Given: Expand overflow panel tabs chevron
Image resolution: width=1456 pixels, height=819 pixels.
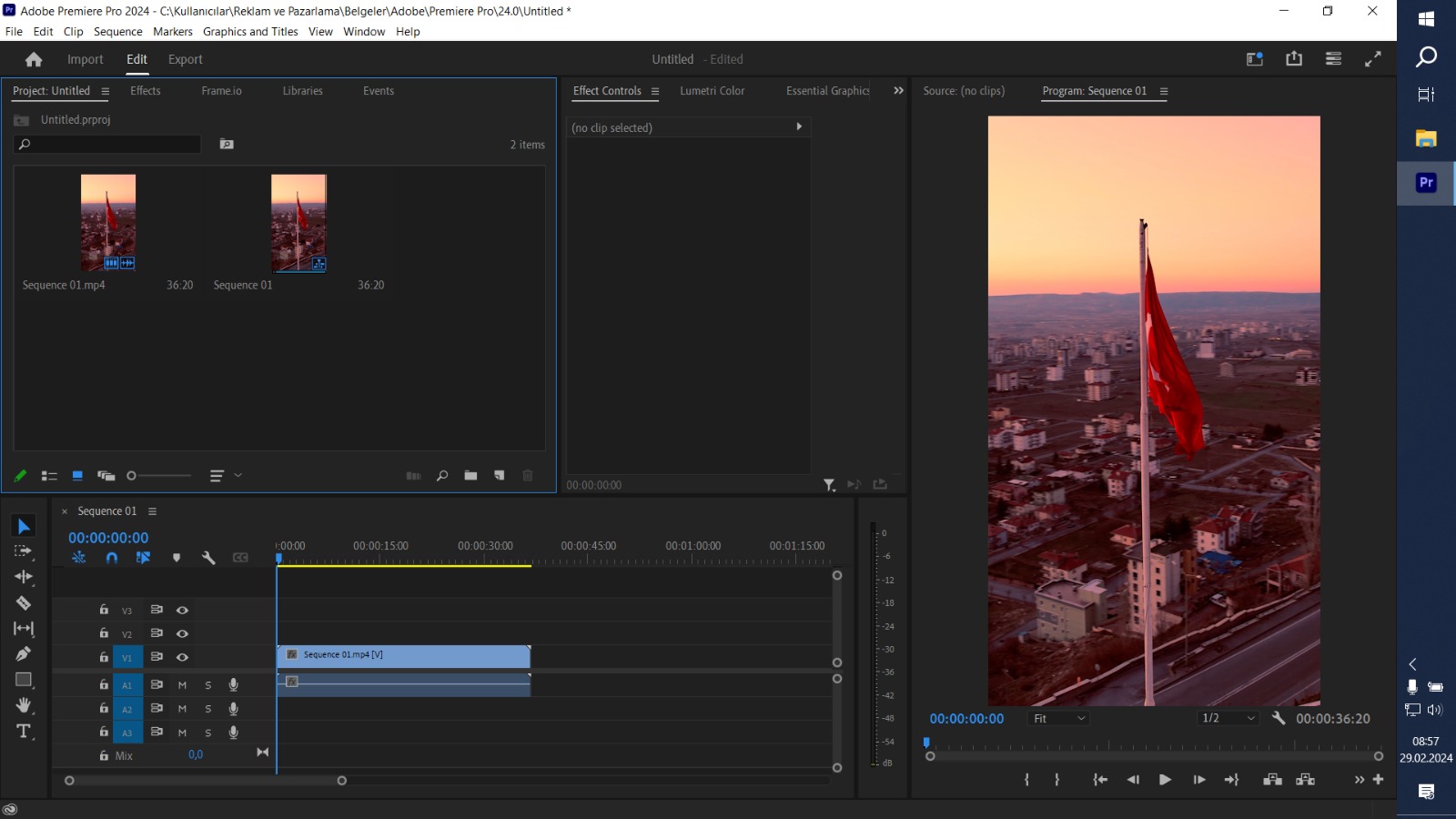Looking at the screenshot, I should coord(898,91).
